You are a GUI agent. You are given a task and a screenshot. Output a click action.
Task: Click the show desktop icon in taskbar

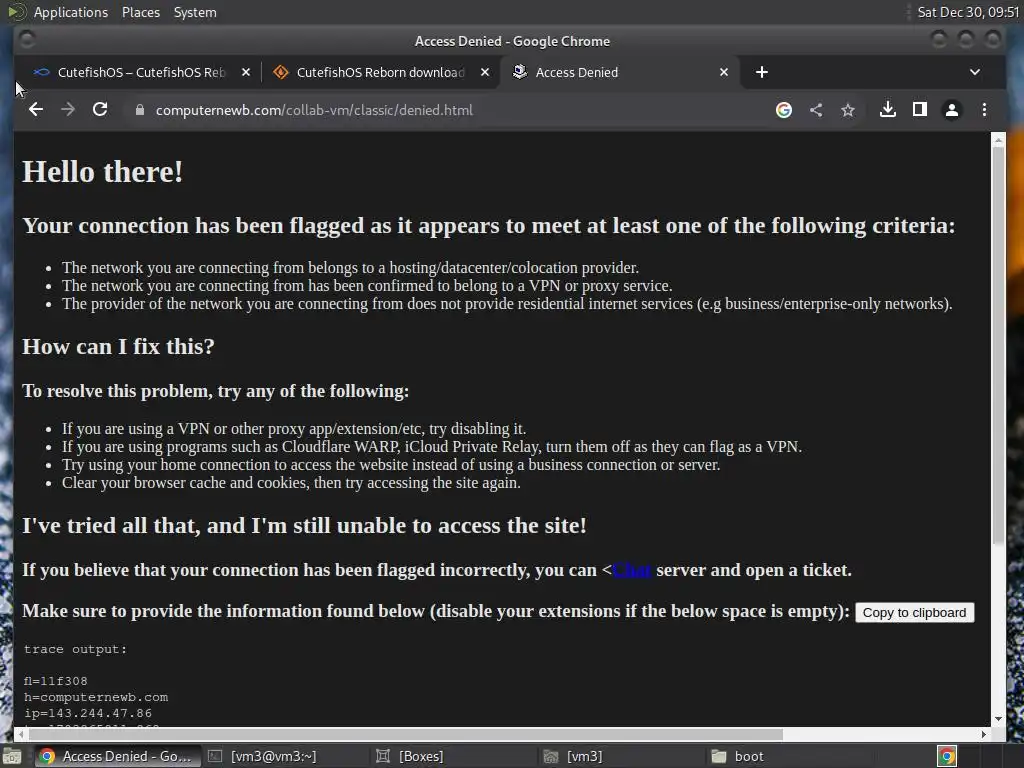click(x=12, y=756)
